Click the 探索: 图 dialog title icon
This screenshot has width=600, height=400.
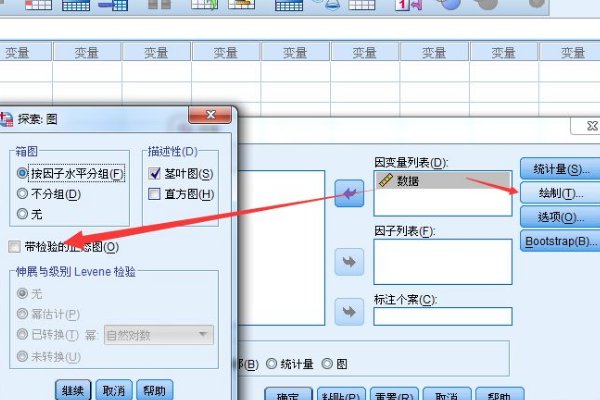[x=6, y=119]
